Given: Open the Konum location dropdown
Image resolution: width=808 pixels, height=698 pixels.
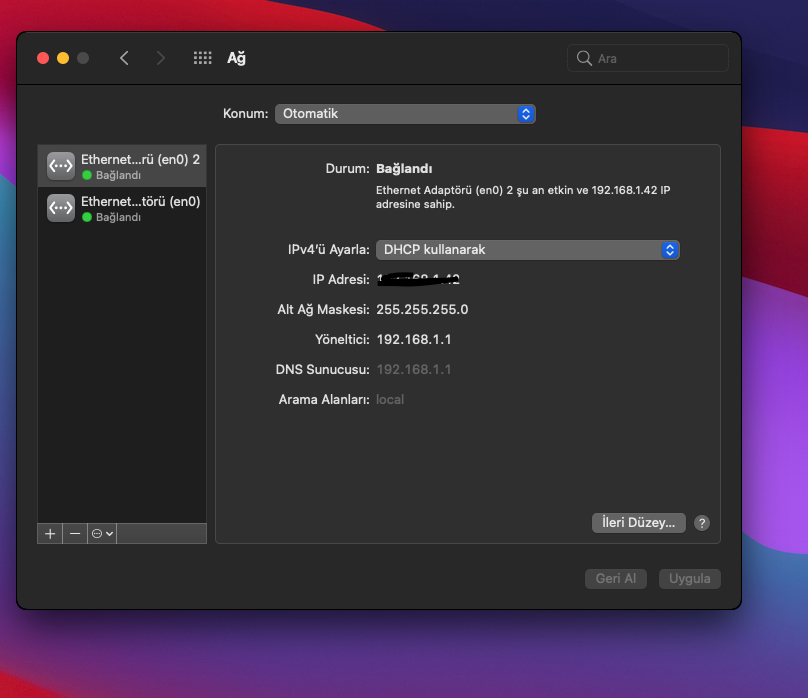Looking at the screenshot, I should [405, 114].
